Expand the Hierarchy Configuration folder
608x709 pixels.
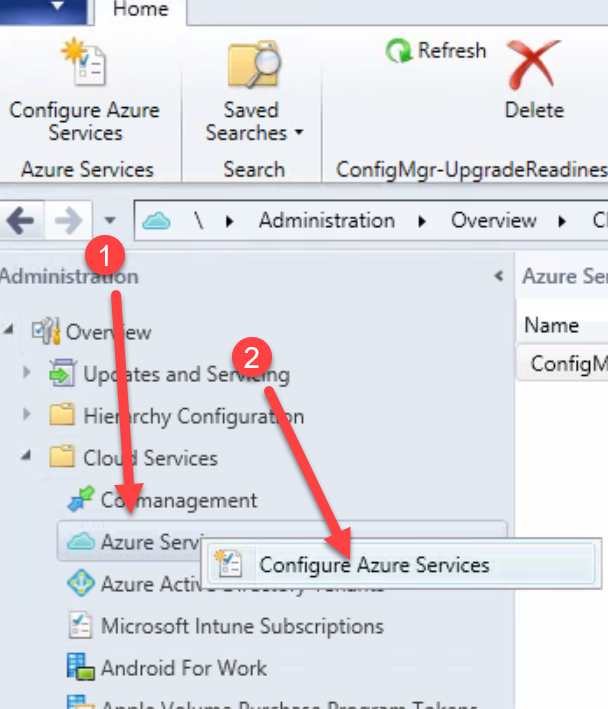[x=28, y=416]
